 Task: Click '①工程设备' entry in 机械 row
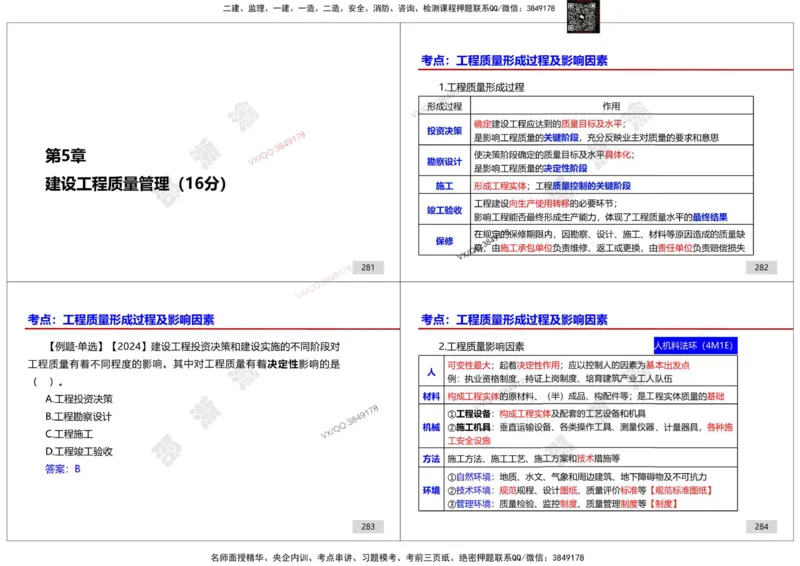pyautogui.click(x=469, y=414)
